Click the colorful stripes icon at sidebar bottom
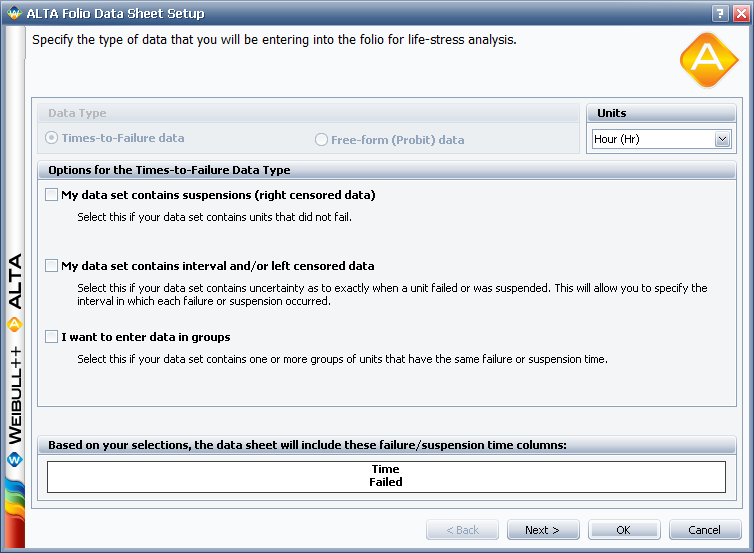Screen dimensions: 754x553 pos(13,512)
